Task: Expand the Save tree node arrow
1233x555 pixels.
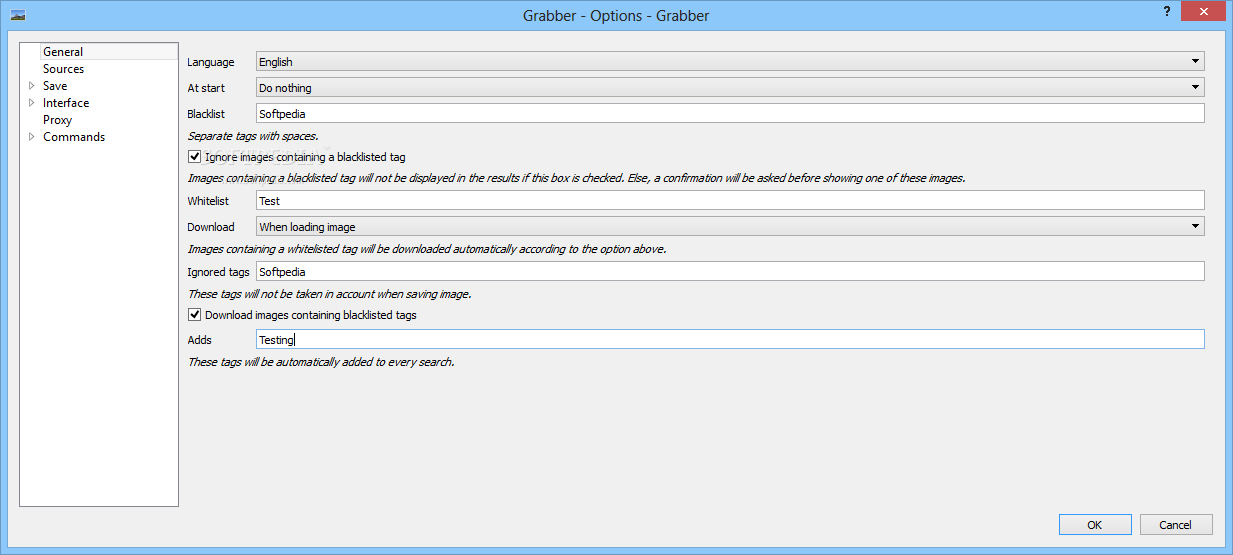Action: (x=32, y=86)
